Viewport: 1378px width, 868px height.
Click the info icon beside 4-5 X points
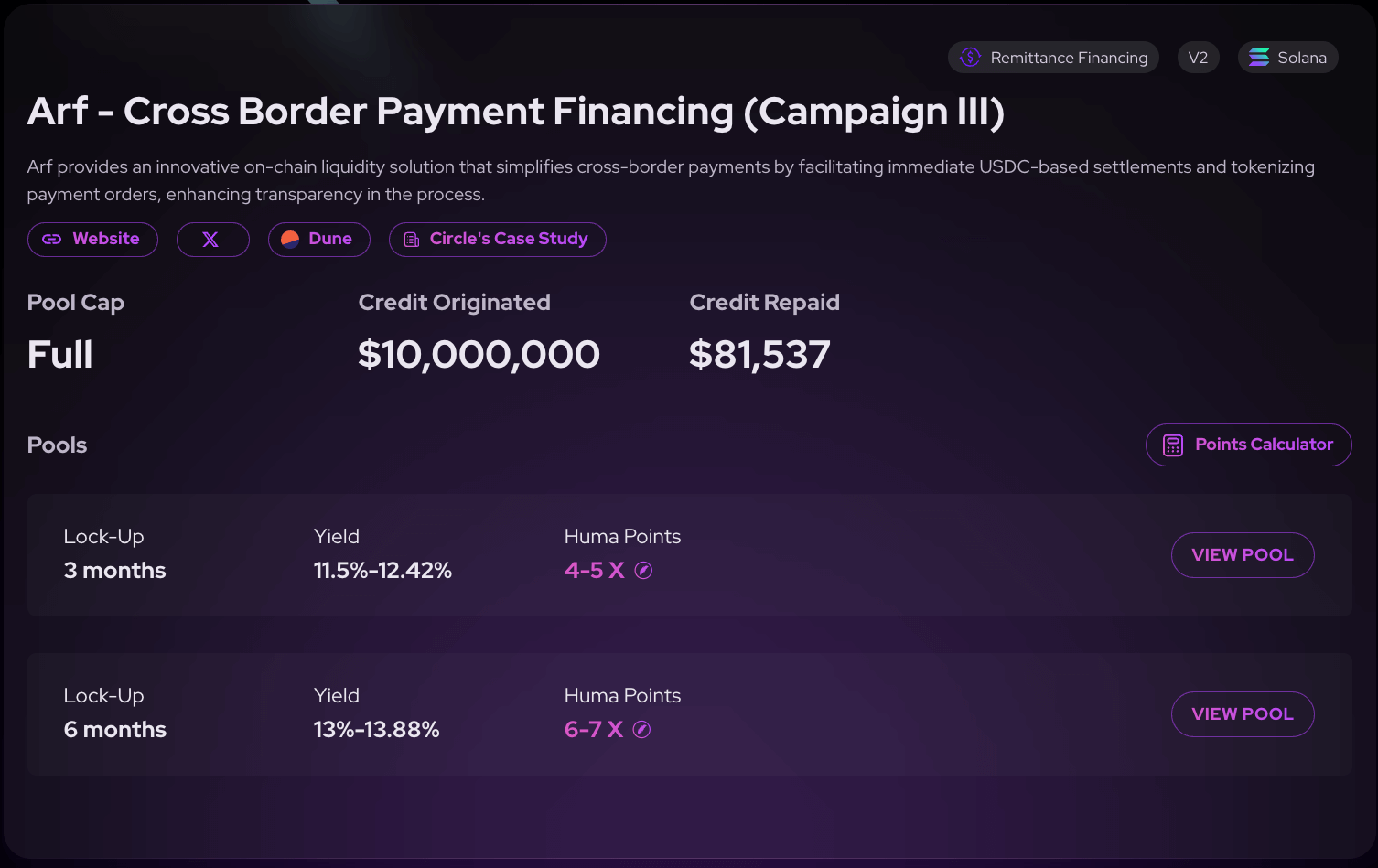tap(643, 570)
